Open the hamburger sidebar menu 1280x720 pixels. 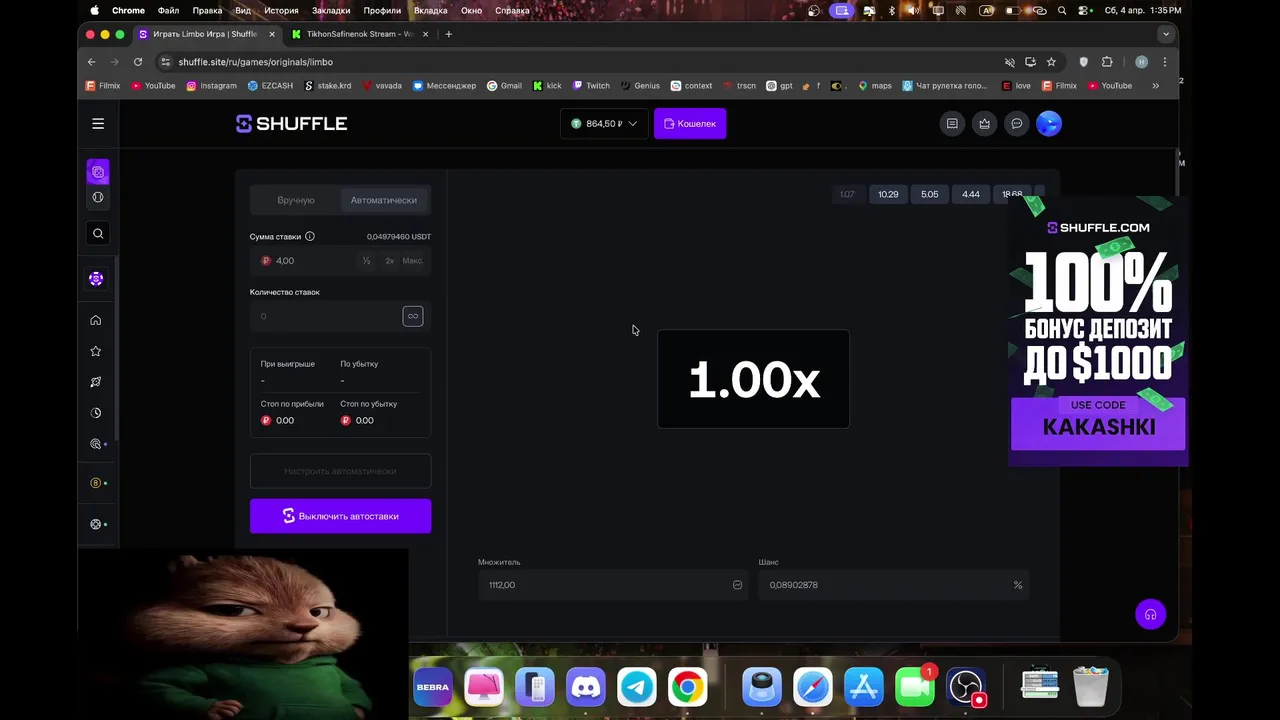(98, 124)
